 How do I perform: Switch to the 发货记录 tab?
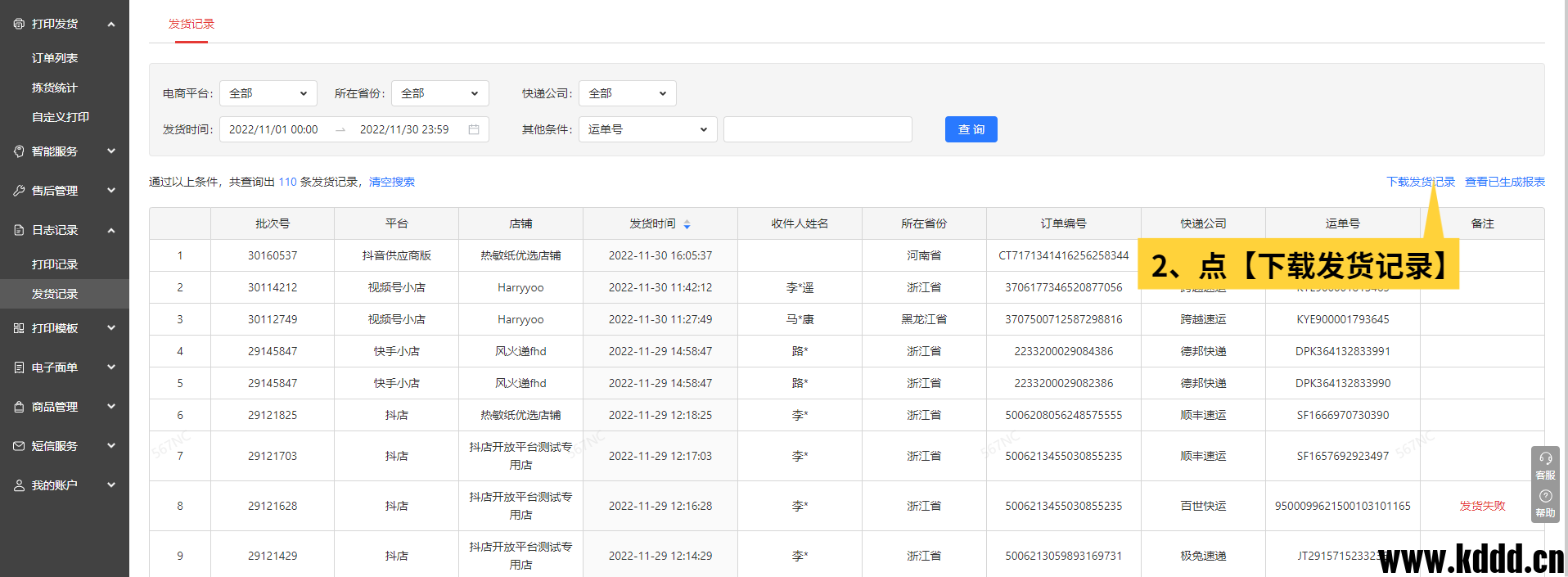[191, 24]
